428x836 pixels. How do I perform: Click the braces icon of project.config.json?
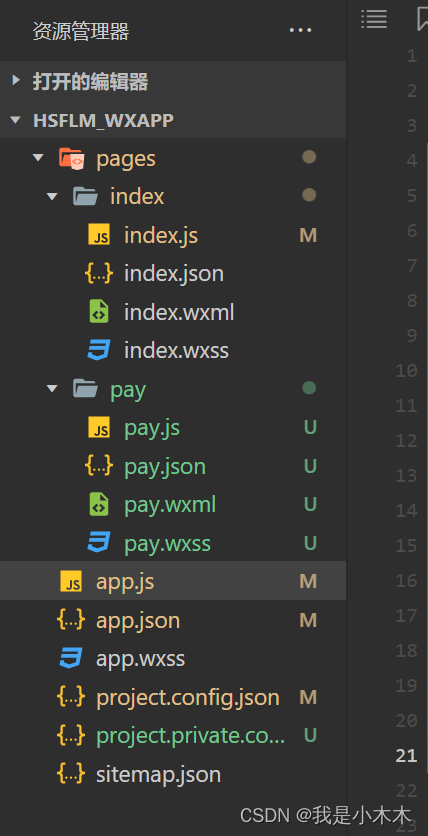tap(71, 696)
